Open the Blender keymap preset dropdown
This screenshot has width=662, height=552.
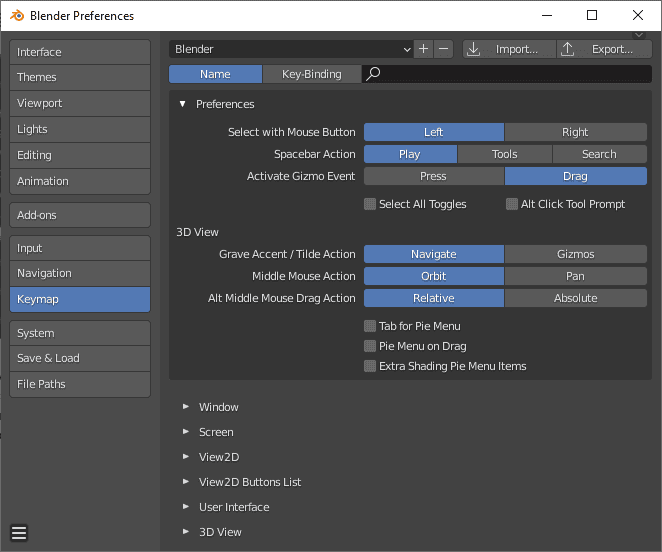[291, 49]
